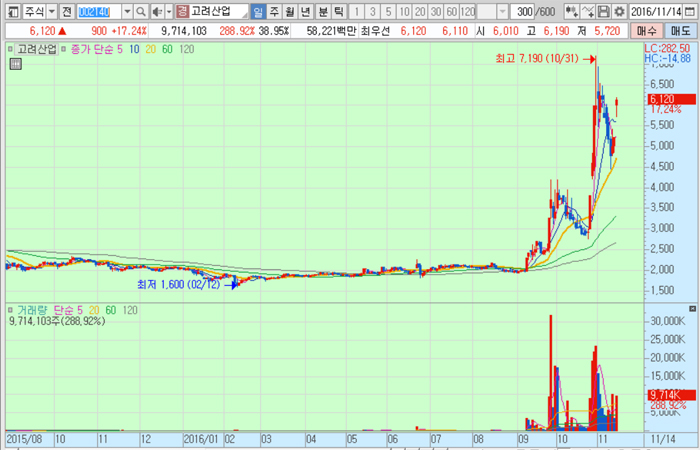The image size is (700, 450).
Task: Click the grid table icon below 고려산업
Action: pos(14,64)
